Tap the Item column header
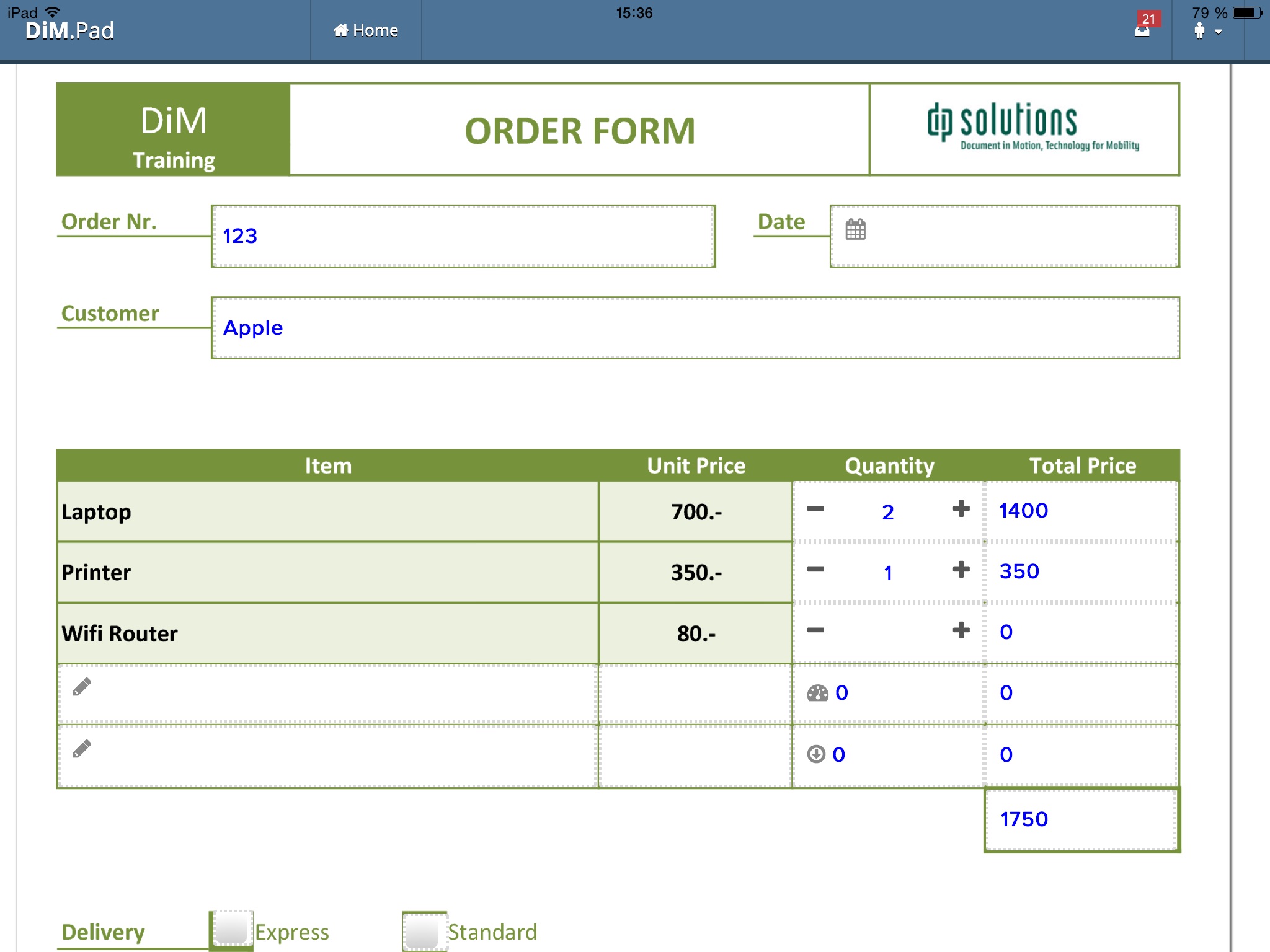Image resolution: width=1270 pixels, height=952 pixels. tap(328, 465)
